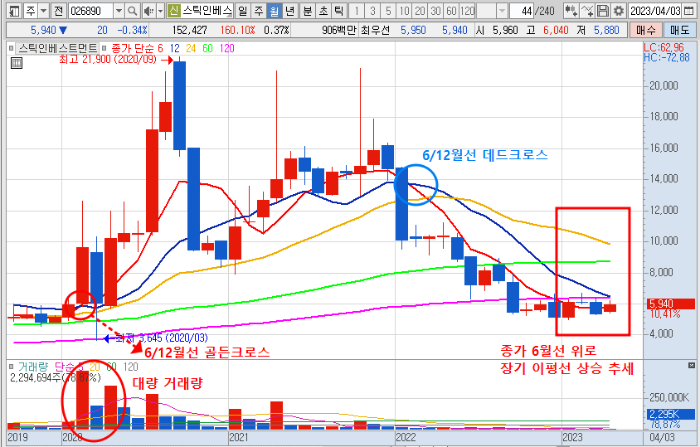Click the save chart floppy disk icon
This screenshot has height=447, width=700.
(x=603, y=11)
